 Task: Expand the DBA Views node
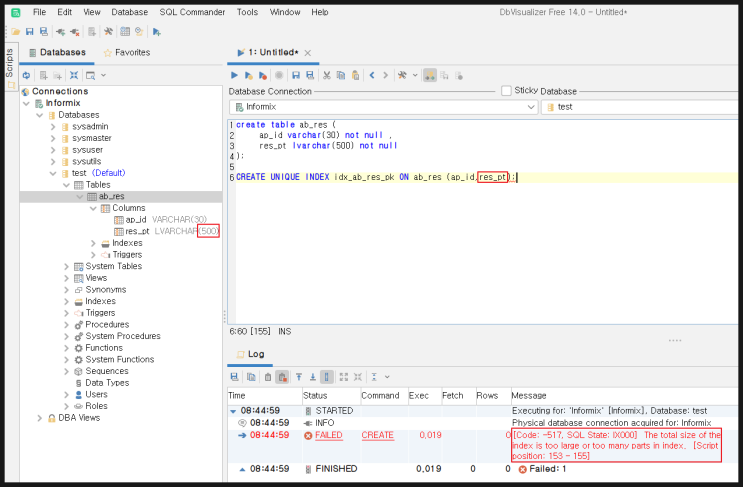[40, 418]
